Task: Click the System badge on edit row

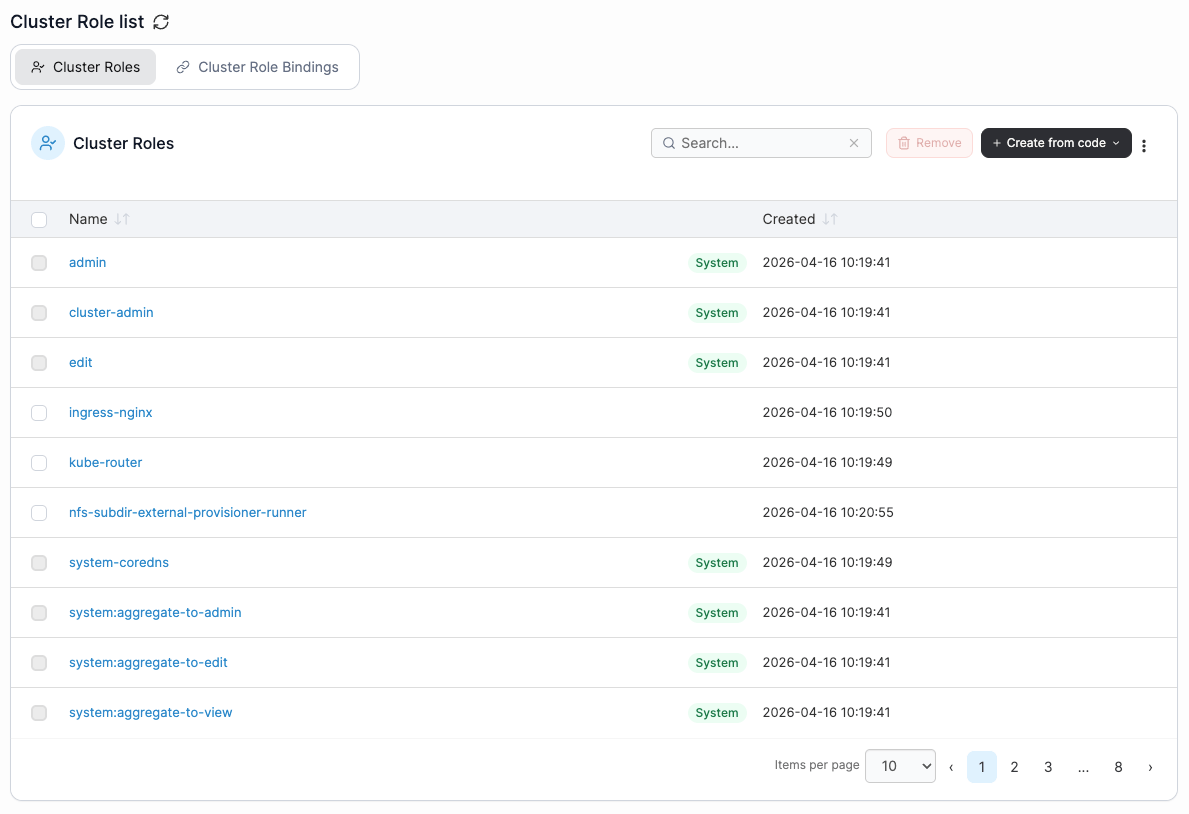Action: pyautogui.click(x=717, y=363)
